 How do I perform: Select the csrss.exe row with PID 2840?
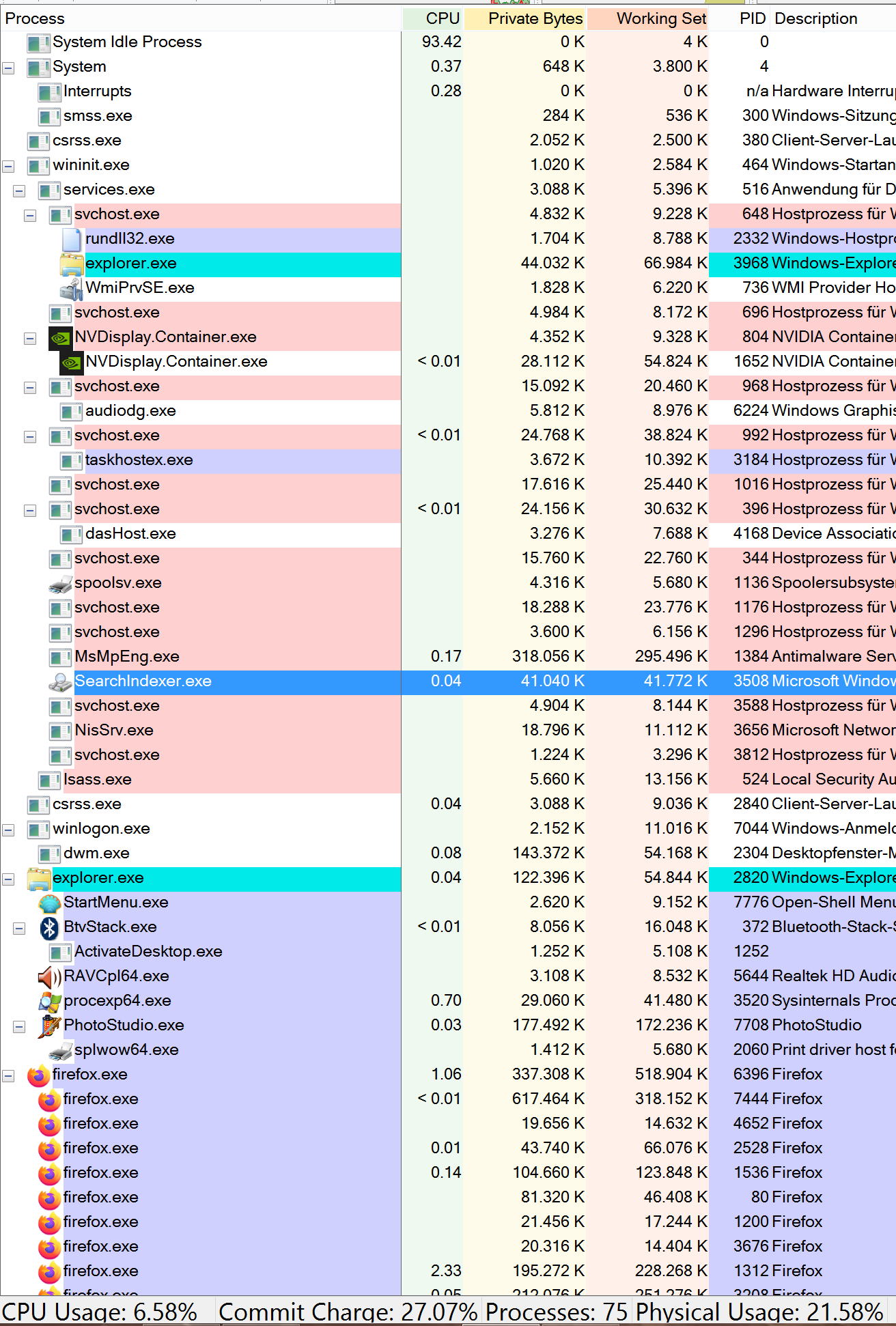tap(448, 804)
